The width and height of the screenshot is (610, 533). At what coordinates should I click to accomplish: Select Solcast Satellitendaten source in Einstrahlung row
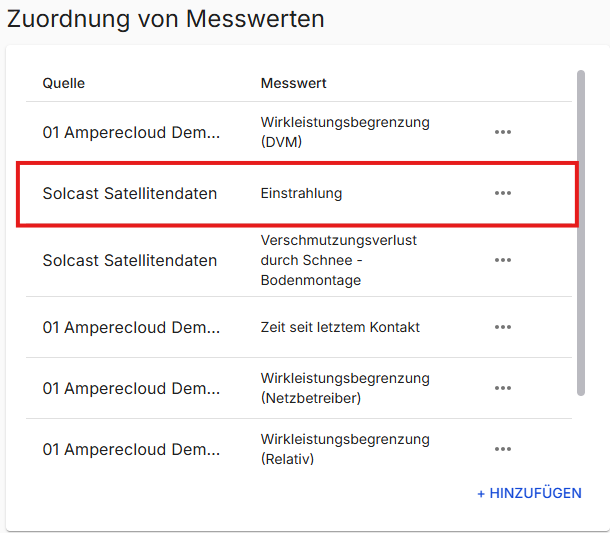[129, 193]
